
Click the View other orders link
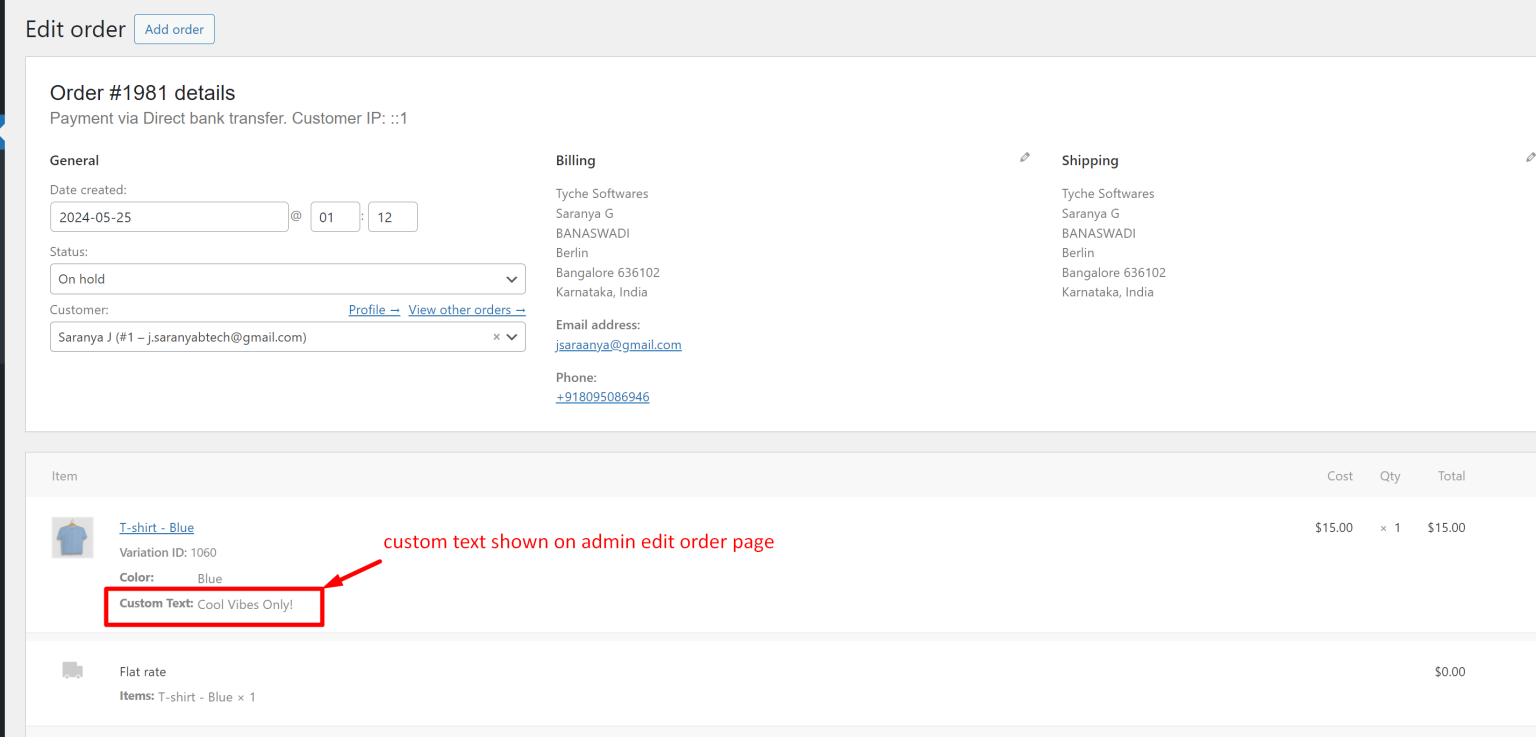[x=466, y=310]
